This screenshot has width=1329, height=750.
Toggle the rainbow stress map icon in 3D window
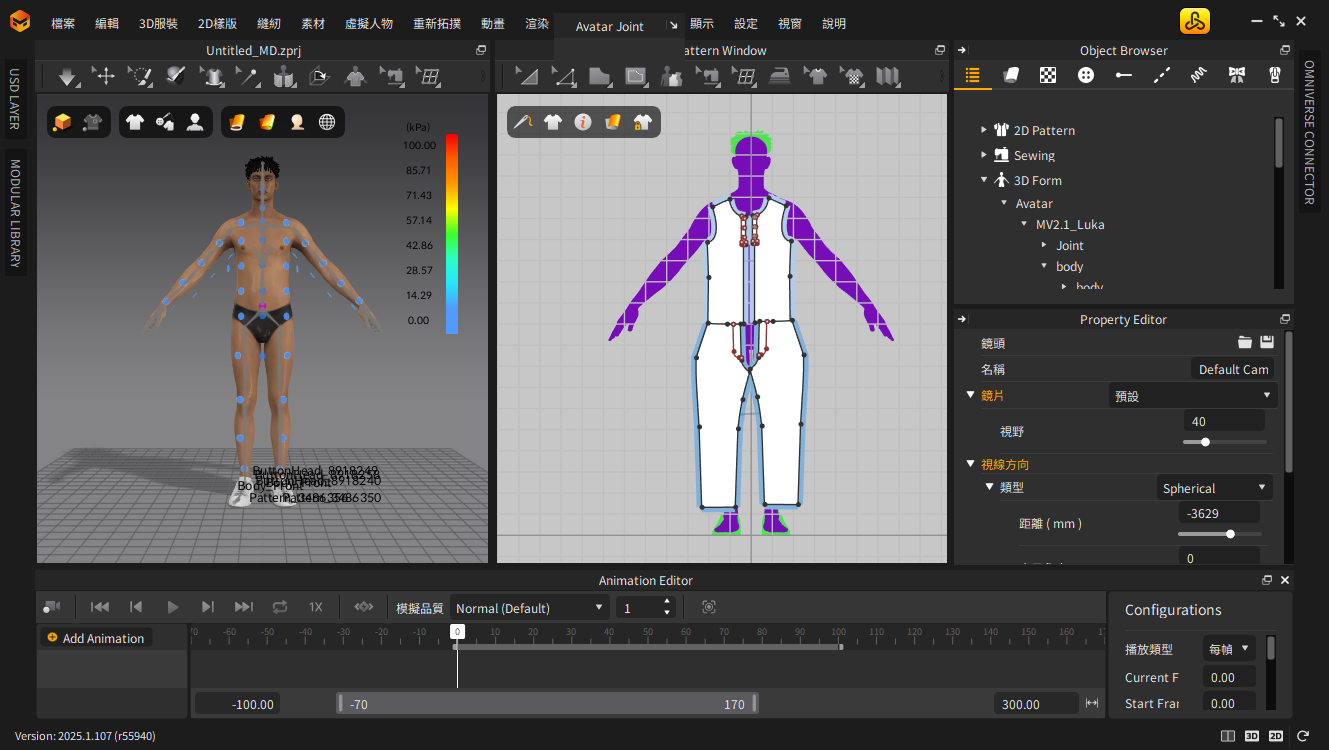[267, 122]
